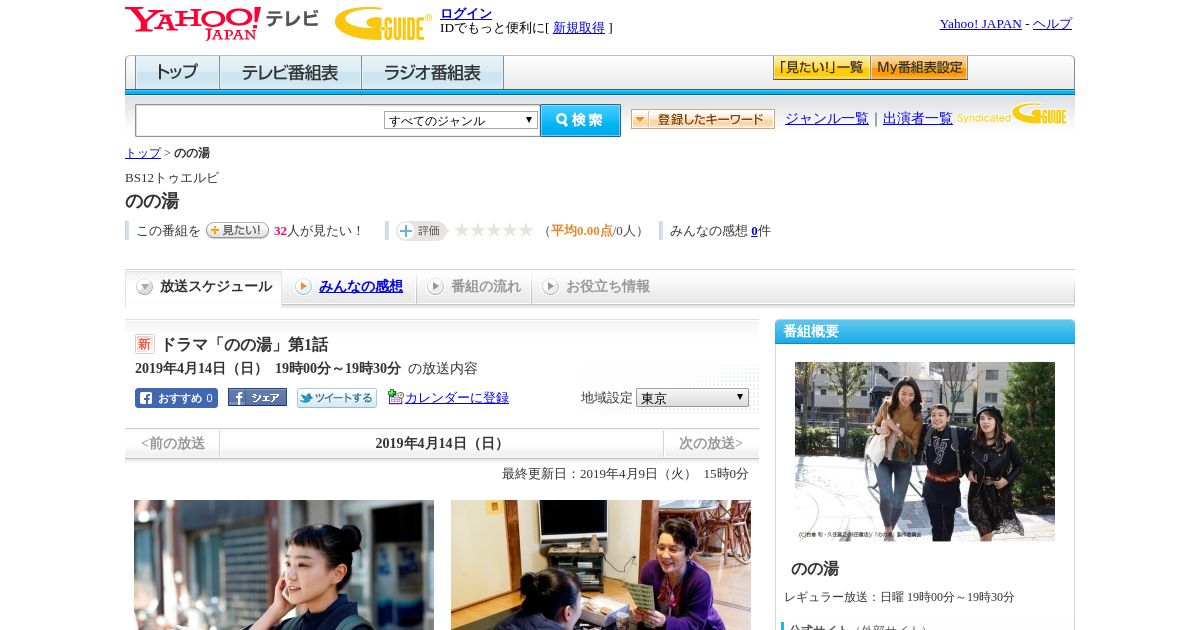Open the ヘルプ help link
Screen dimensions: 1200x630
tap(1052, 24)
